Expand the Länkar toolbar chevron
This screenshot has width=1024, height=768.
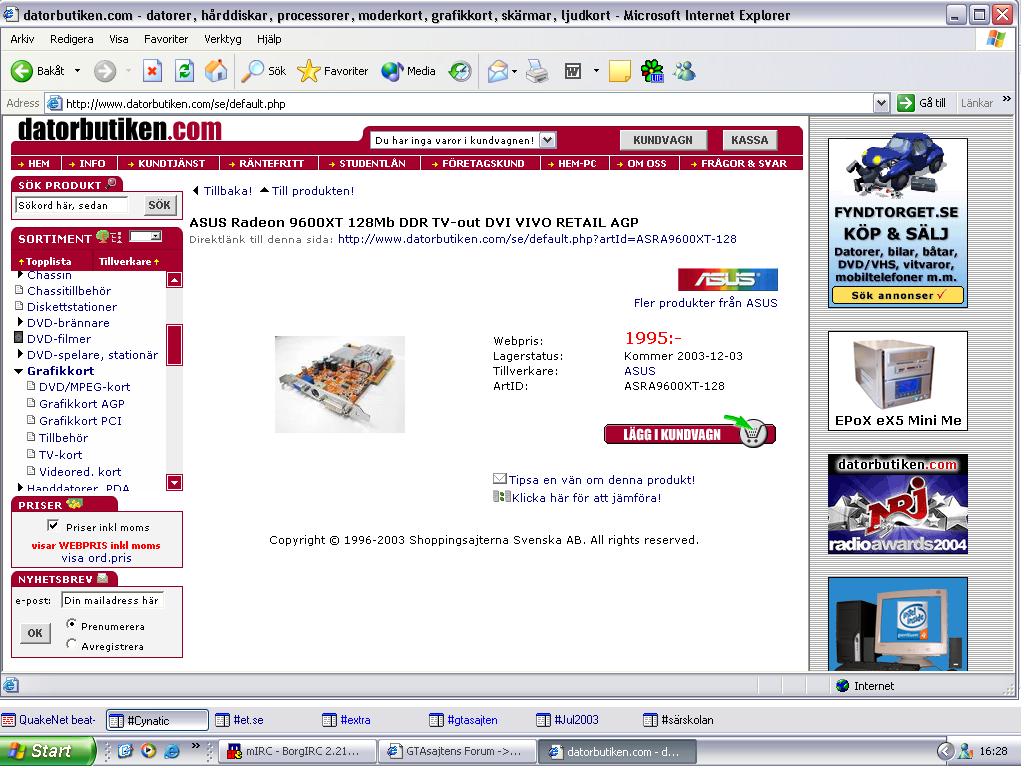point(1006,99)
